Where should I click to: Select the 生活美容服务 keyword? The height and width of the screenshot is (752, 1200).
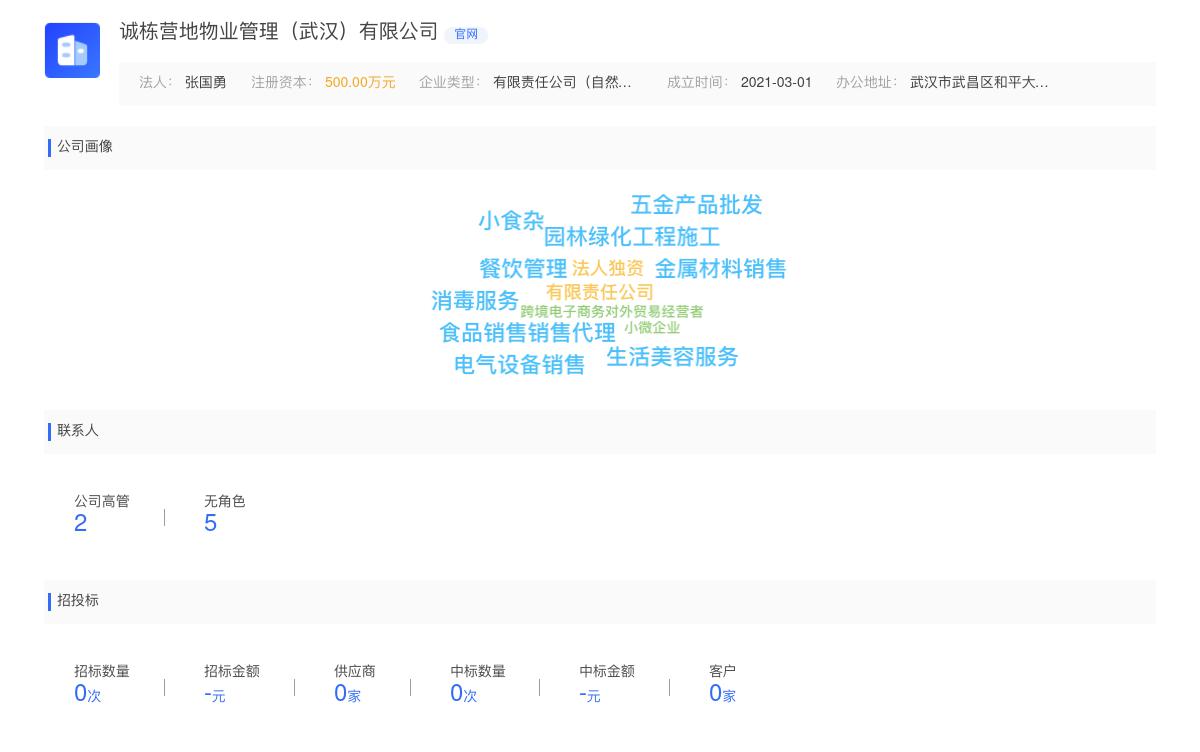(672, 357)
